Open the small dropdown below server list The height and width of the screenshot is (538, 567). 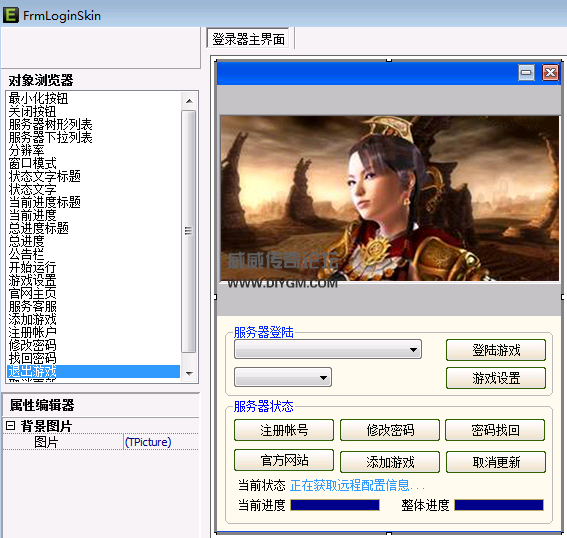pos(283,377)
